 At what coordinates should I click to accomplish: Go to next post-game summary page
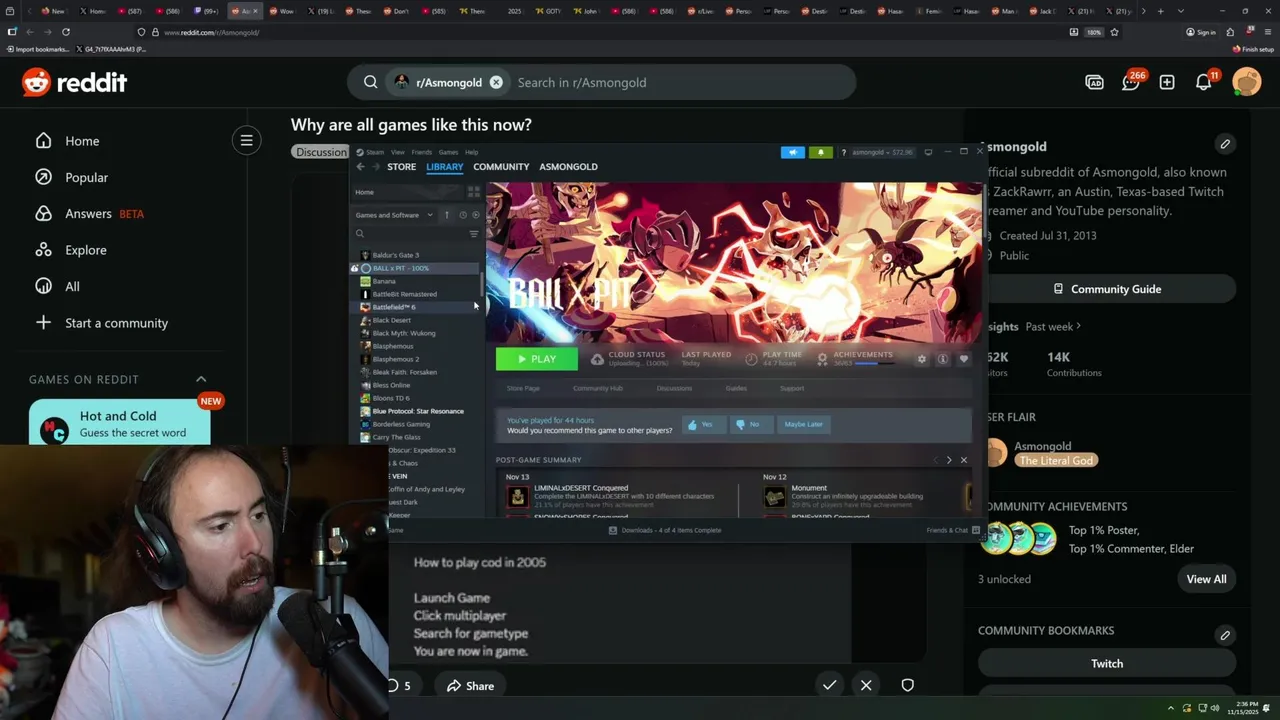click(x=949, y=460)
